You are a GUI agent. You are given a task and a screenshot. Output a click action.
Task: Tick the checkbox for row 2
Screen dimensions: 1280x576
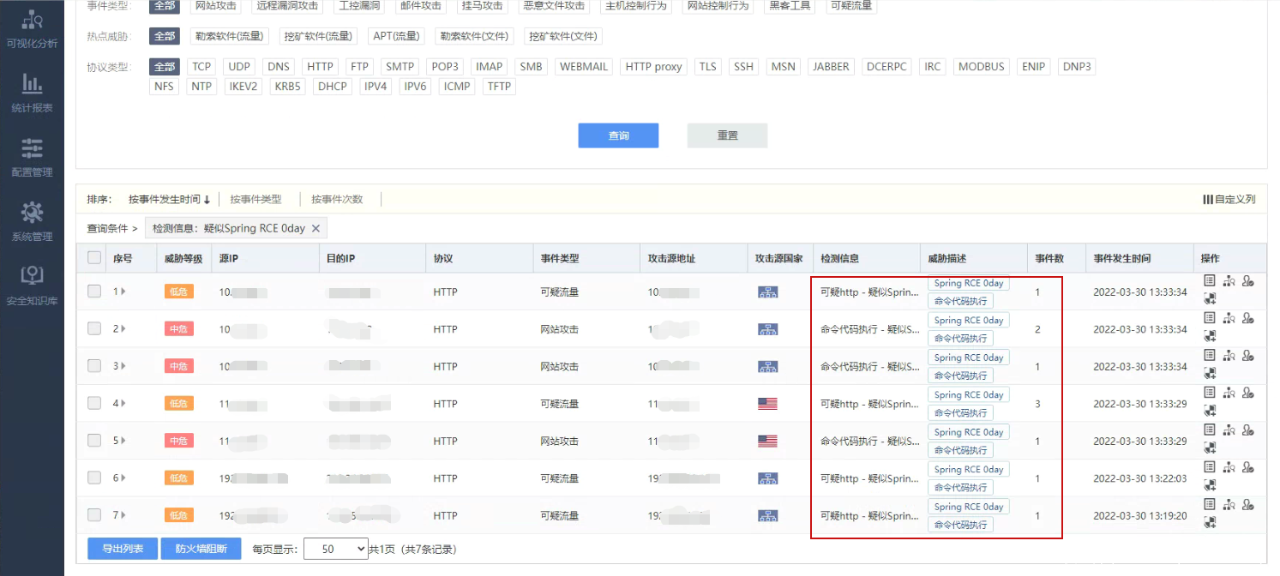[94, 329]
